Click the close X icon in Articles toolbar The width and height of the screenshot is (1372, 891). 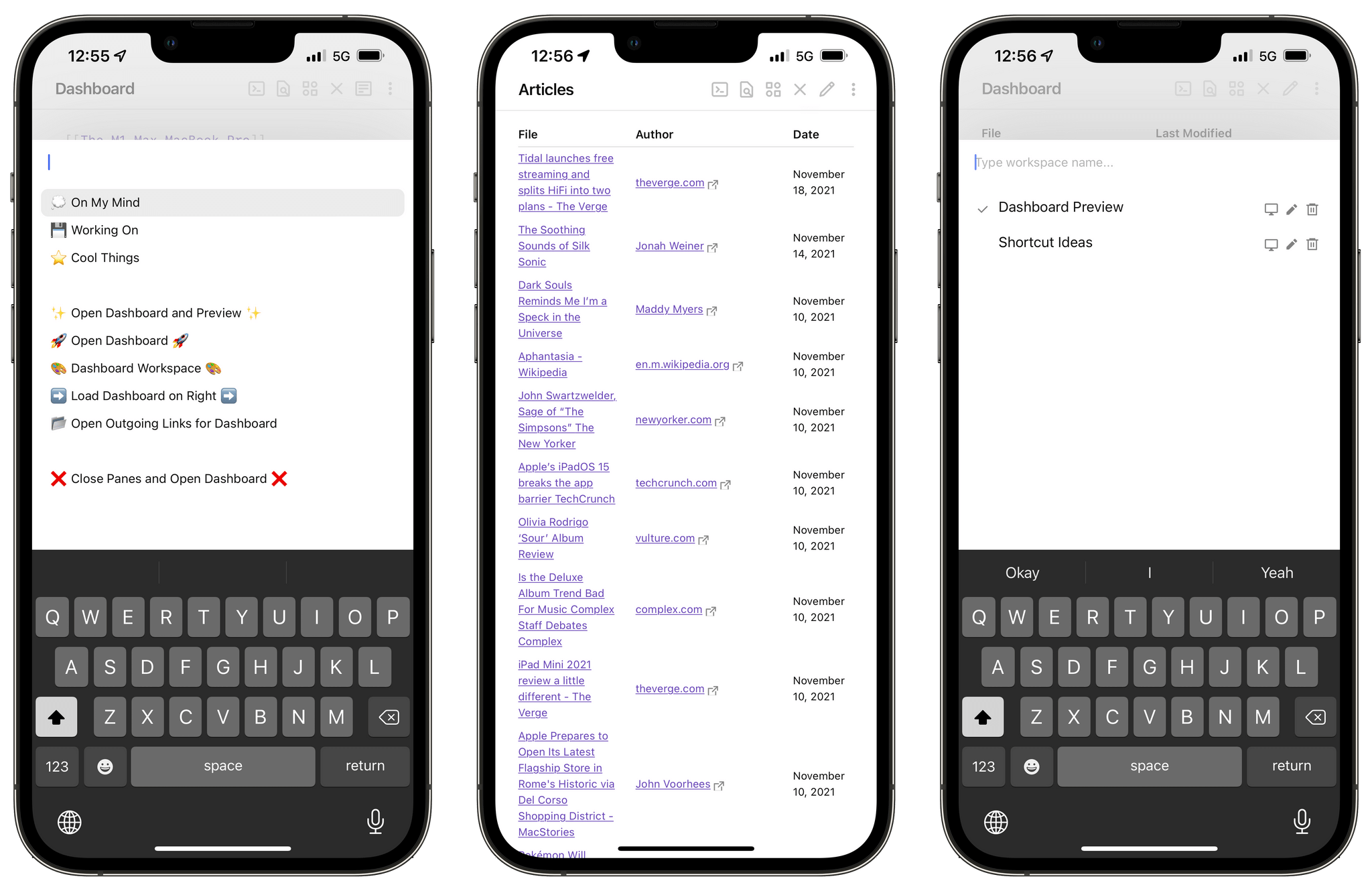(800, 90)
